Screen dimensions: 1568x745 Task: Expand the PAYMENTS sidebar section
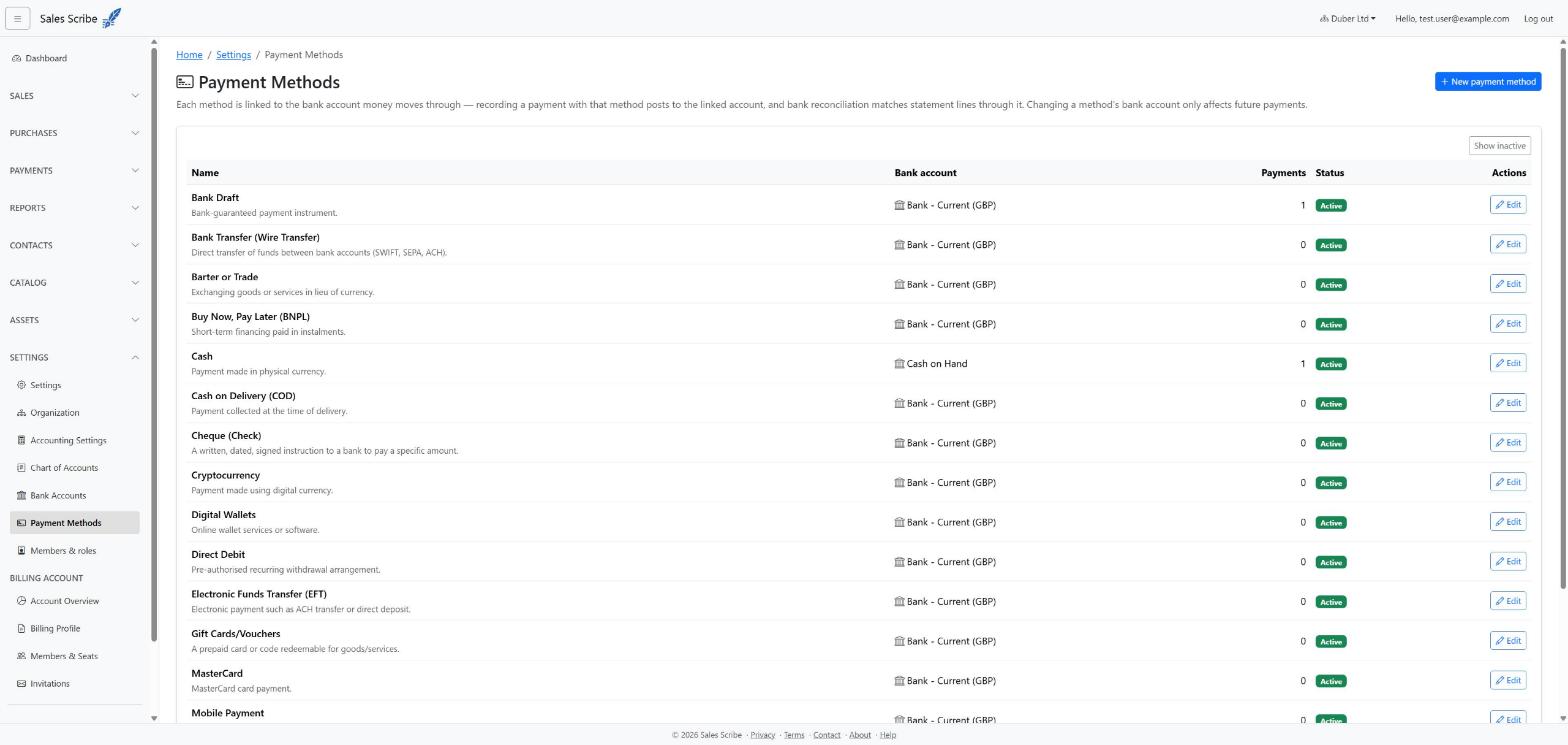click(x=74, y=171)
